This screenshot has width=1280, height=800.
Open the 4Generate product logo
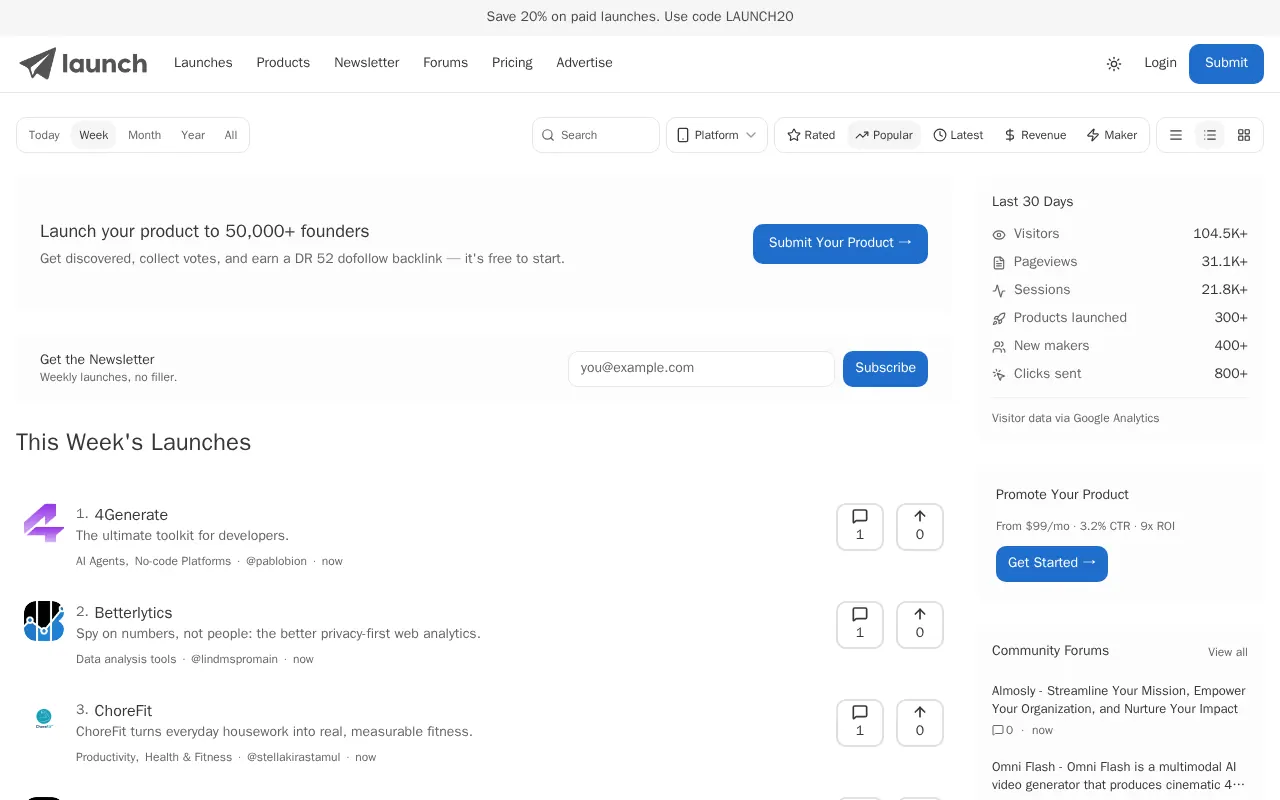(x=44, y=523)
